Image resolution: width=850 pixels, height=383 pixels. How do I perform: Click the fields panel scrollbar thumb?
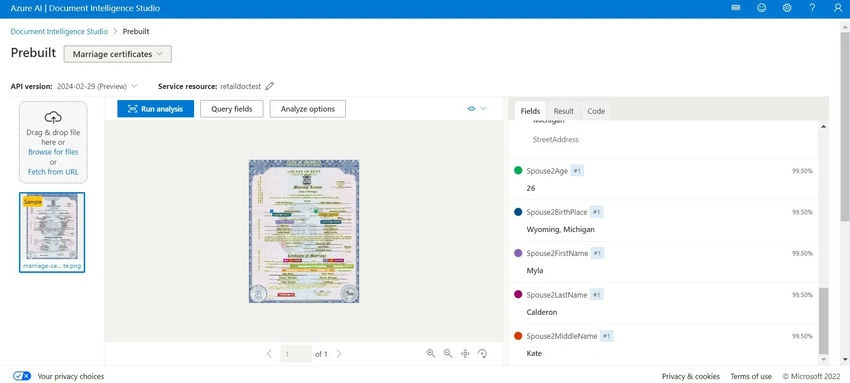click(x=823, y=320)
